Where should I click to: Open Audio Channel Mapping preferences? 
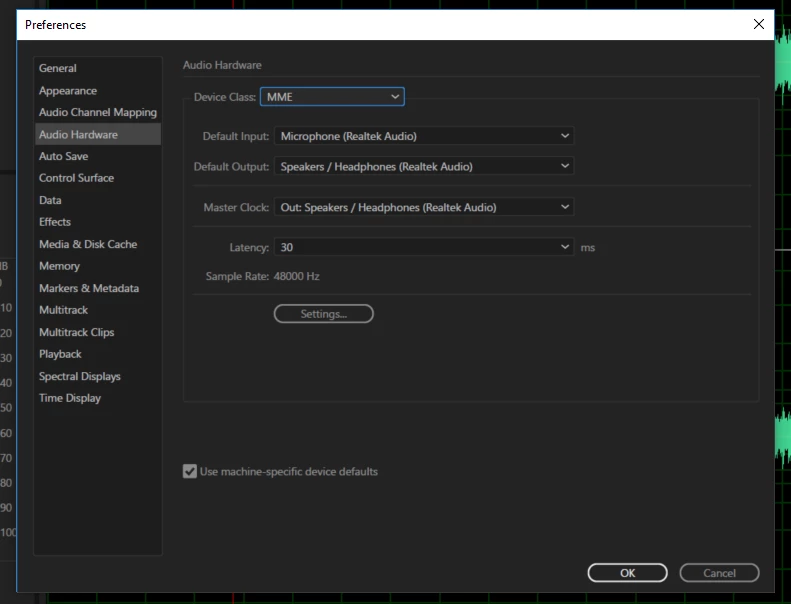click(x=97, y=113)
